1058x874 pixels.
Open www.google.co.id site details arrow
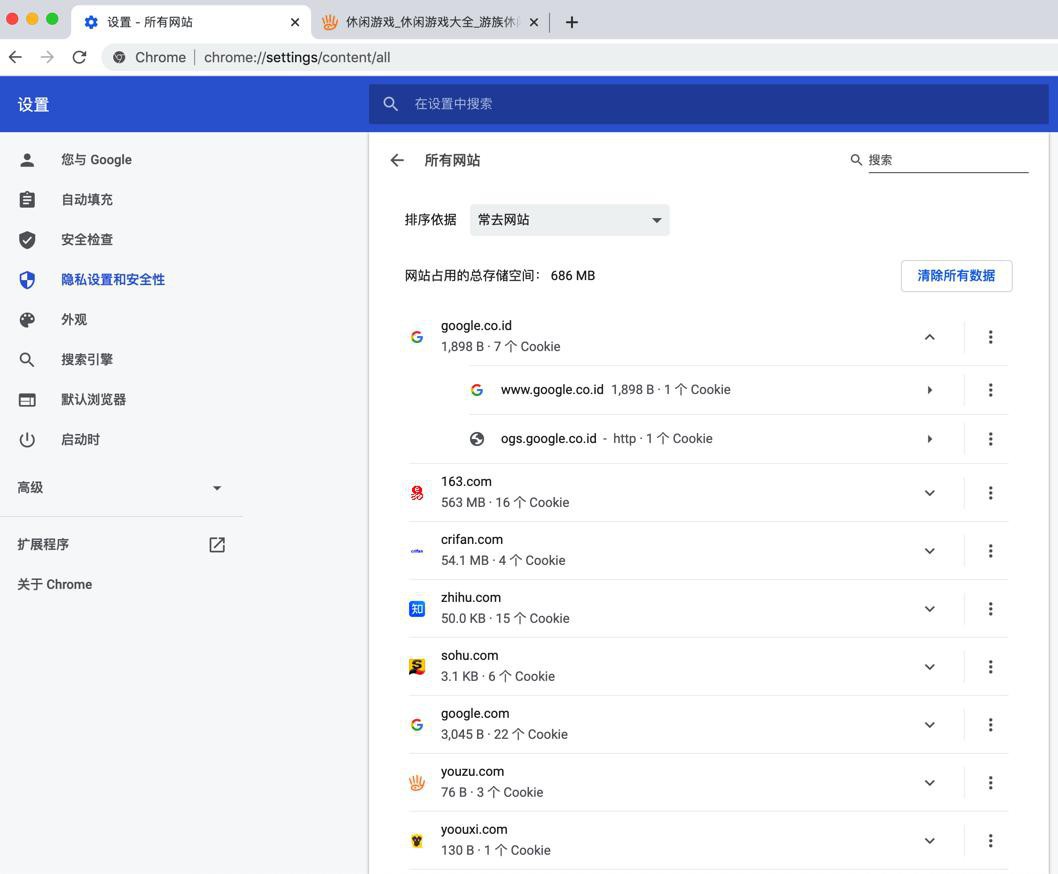point(929,390)
